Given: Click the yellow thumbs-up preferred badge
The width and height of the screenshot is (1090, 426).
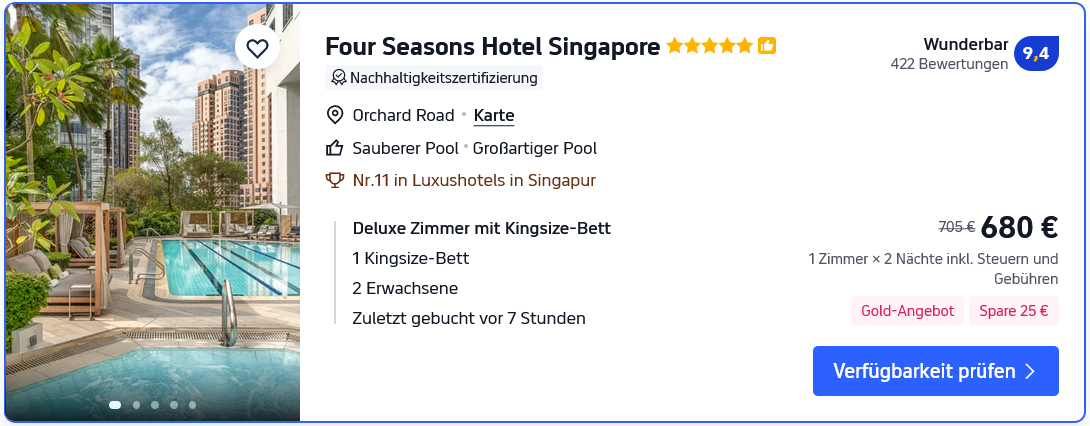Looking at the screenshot, I should click(767, 46).
